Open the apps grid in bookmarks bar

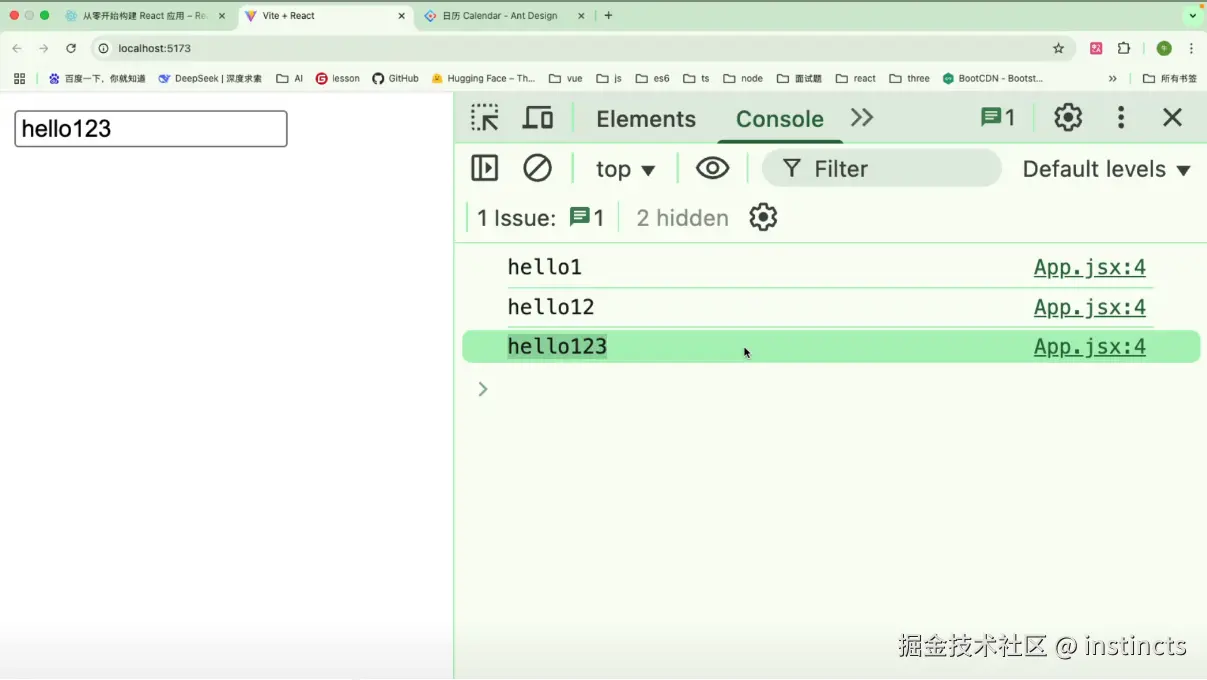19,78
